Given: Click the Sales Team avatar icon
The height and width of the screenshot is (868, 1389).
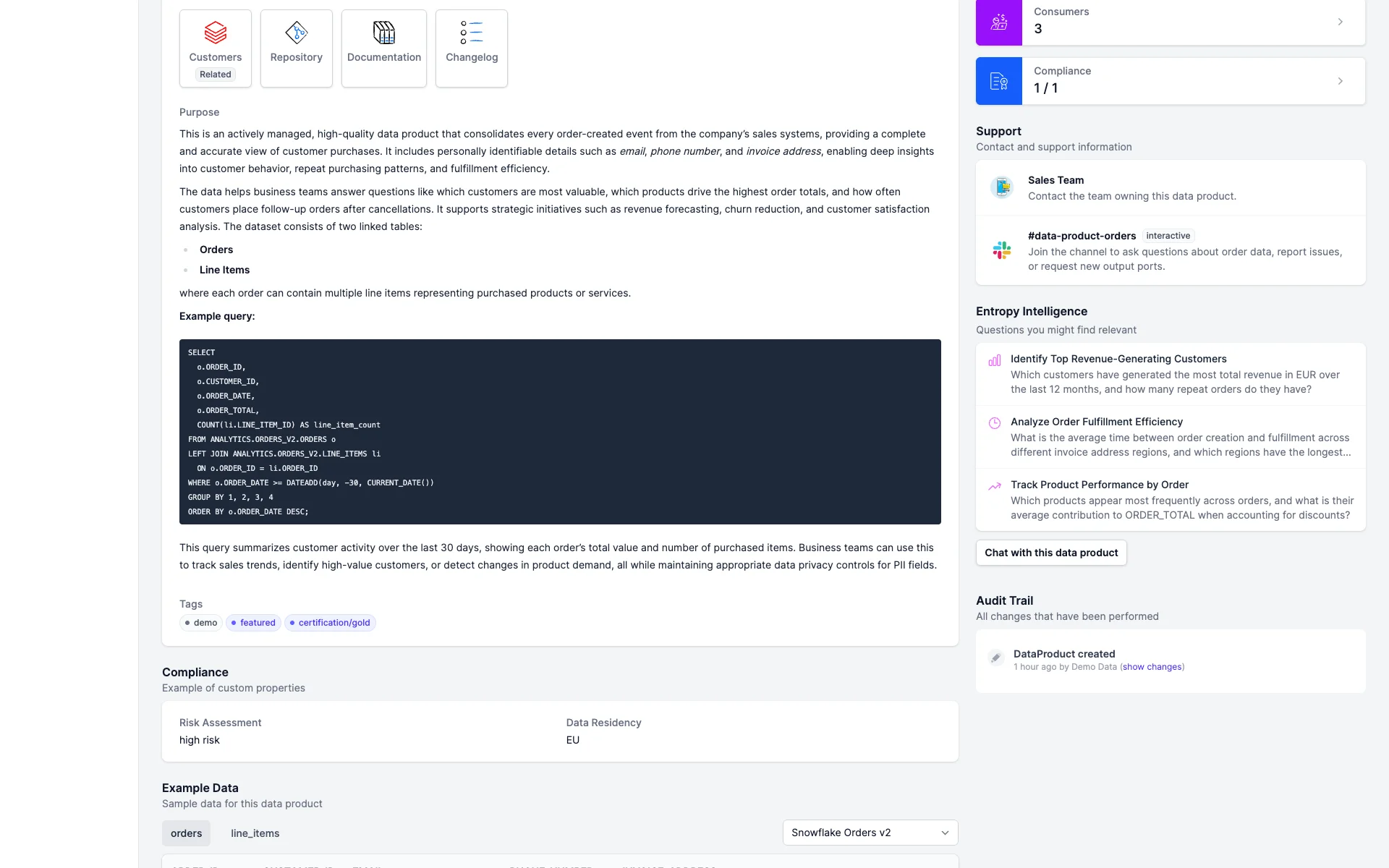Looking at the screenshot, I should (x=1002, y=187).
